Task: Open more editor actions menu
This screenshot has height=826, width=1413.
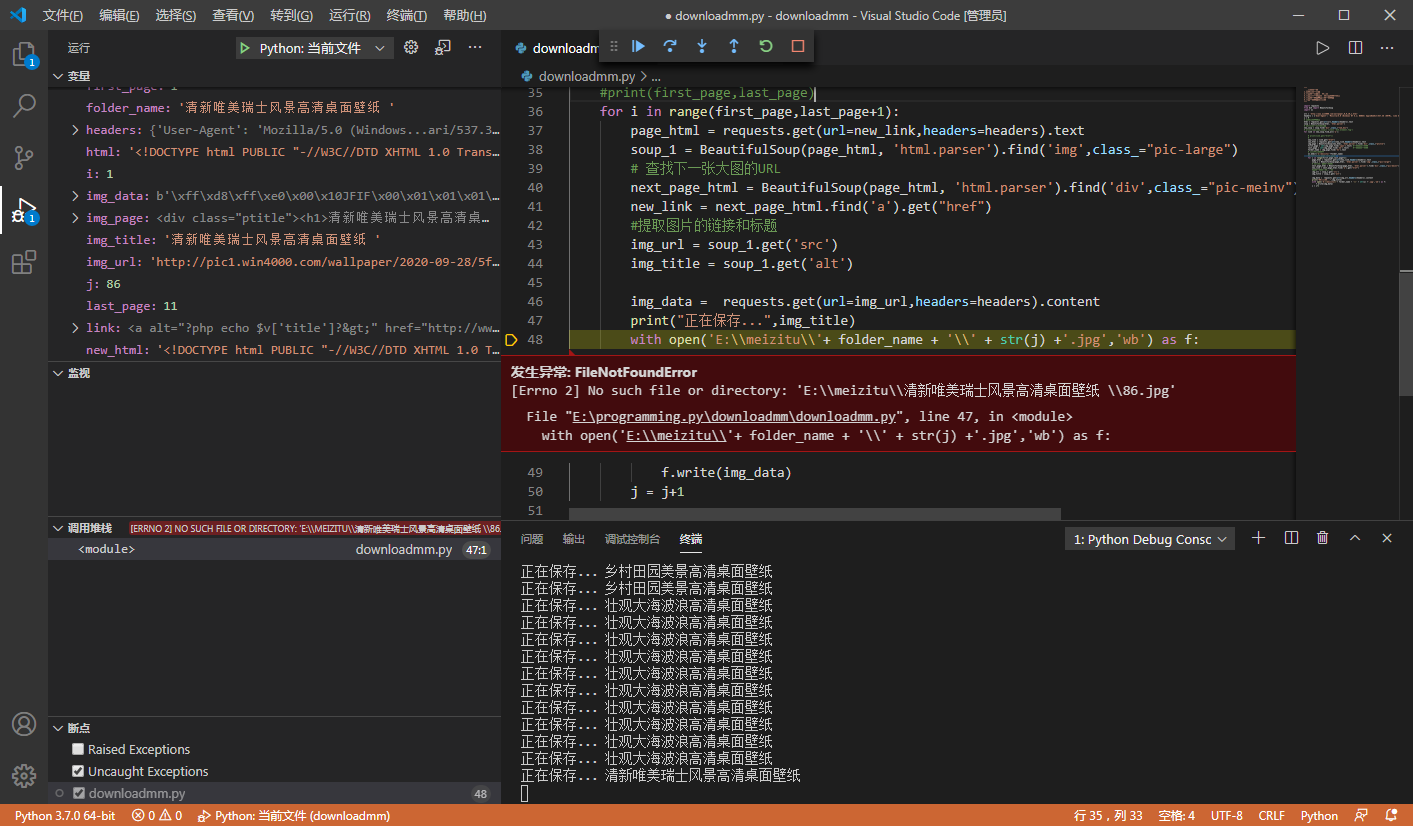Action: [1388, 48]
